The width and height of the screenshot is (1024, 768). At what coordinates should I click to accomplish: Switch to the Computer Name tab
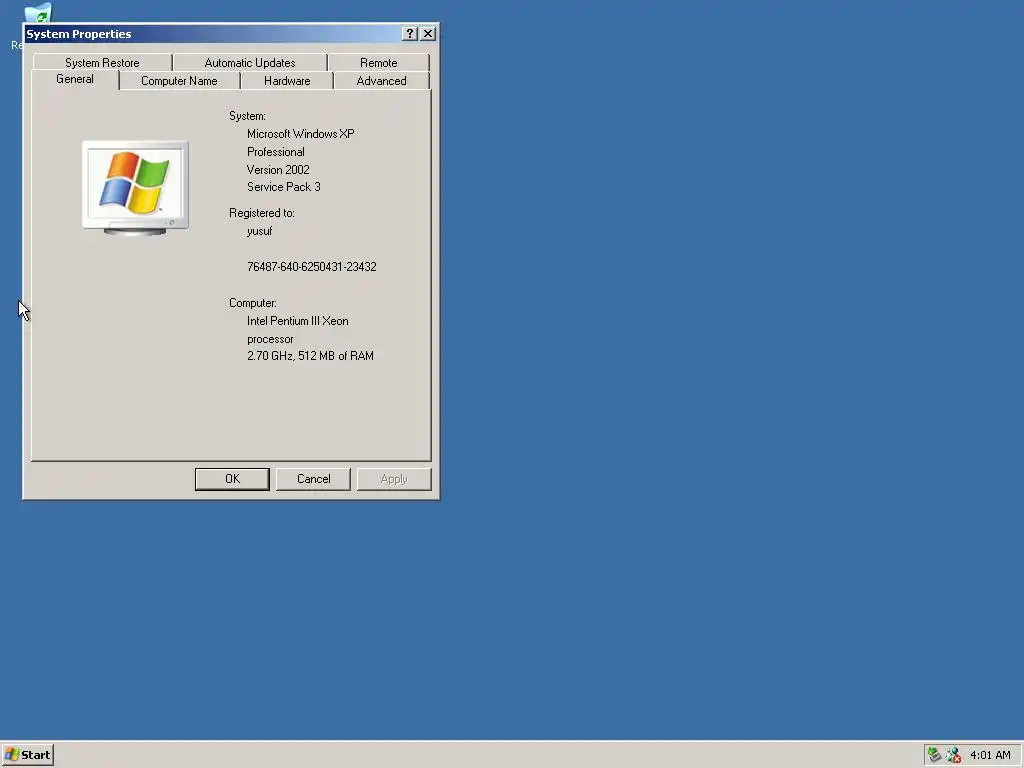[x=179, y=81]
